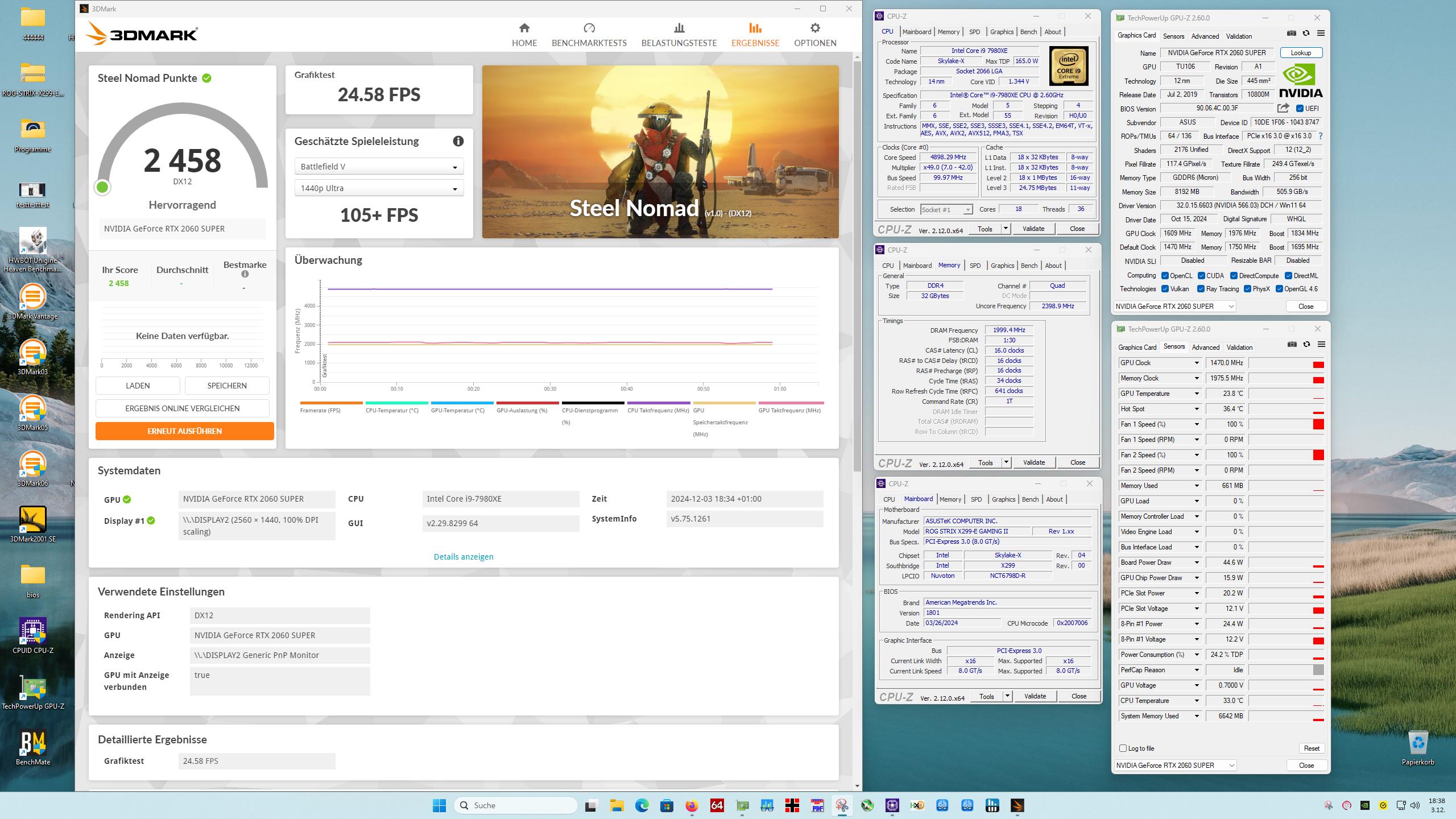Open TechPowerUp GPU-Z desktop shortcut
Image resolution: width=1456 pixels, height=819 pixels.
click(33, 691)
